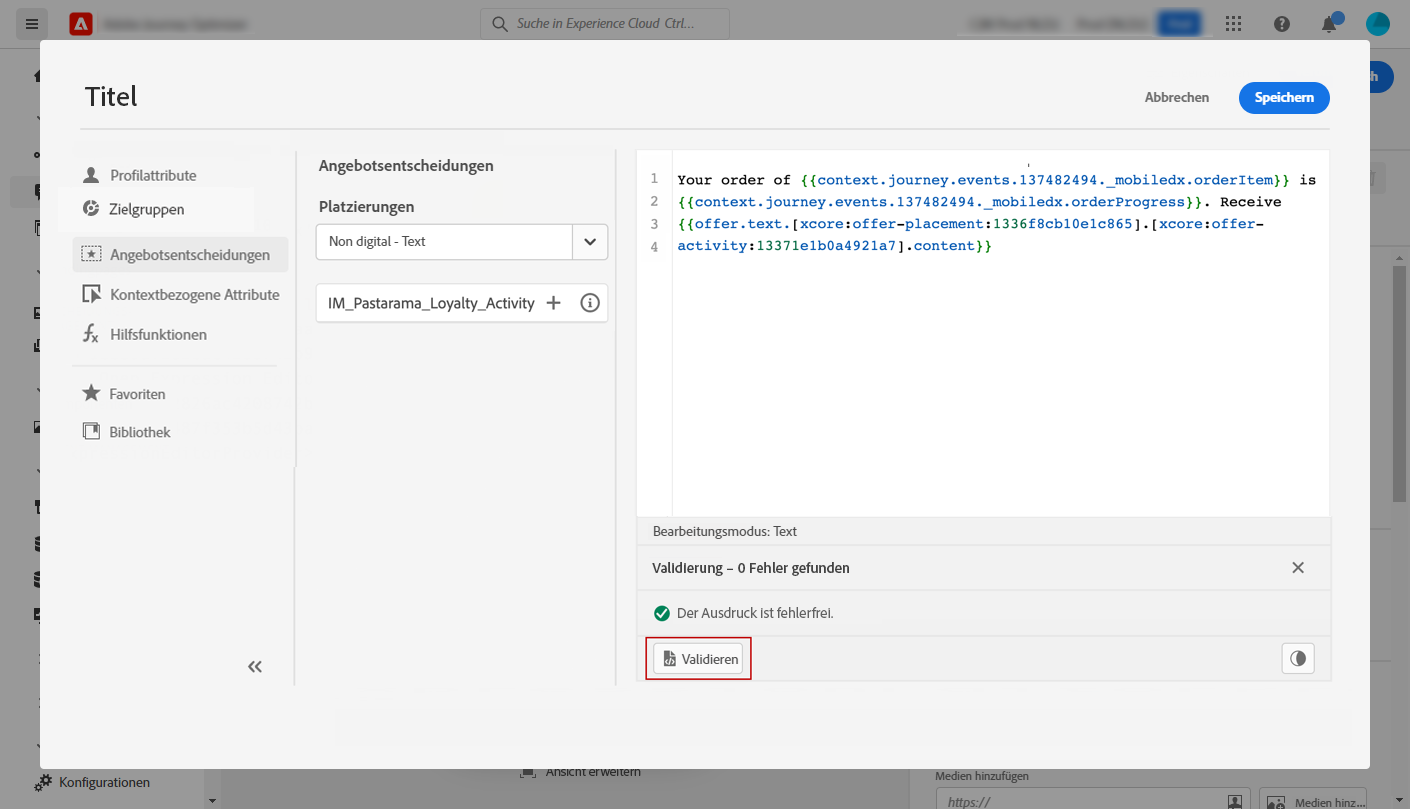Image resolution: width=1410 pixels, height=809 pixels.
Task: Add IM_Pastarama_Loyalty_Activity with plus icon
Action: 553,303
